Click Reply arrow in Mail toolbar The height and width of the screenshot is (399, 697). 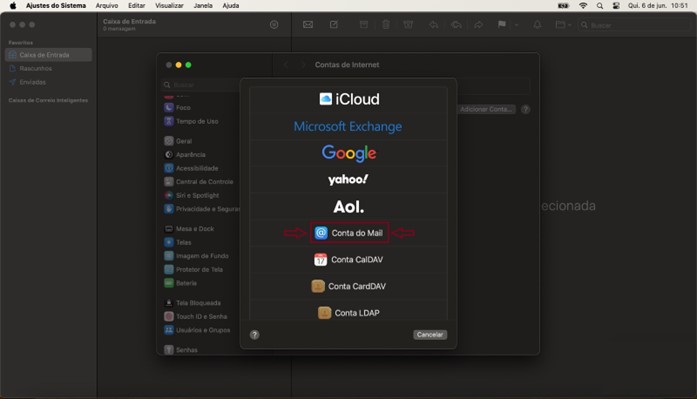pyautogui.click(x=434, y=25)
